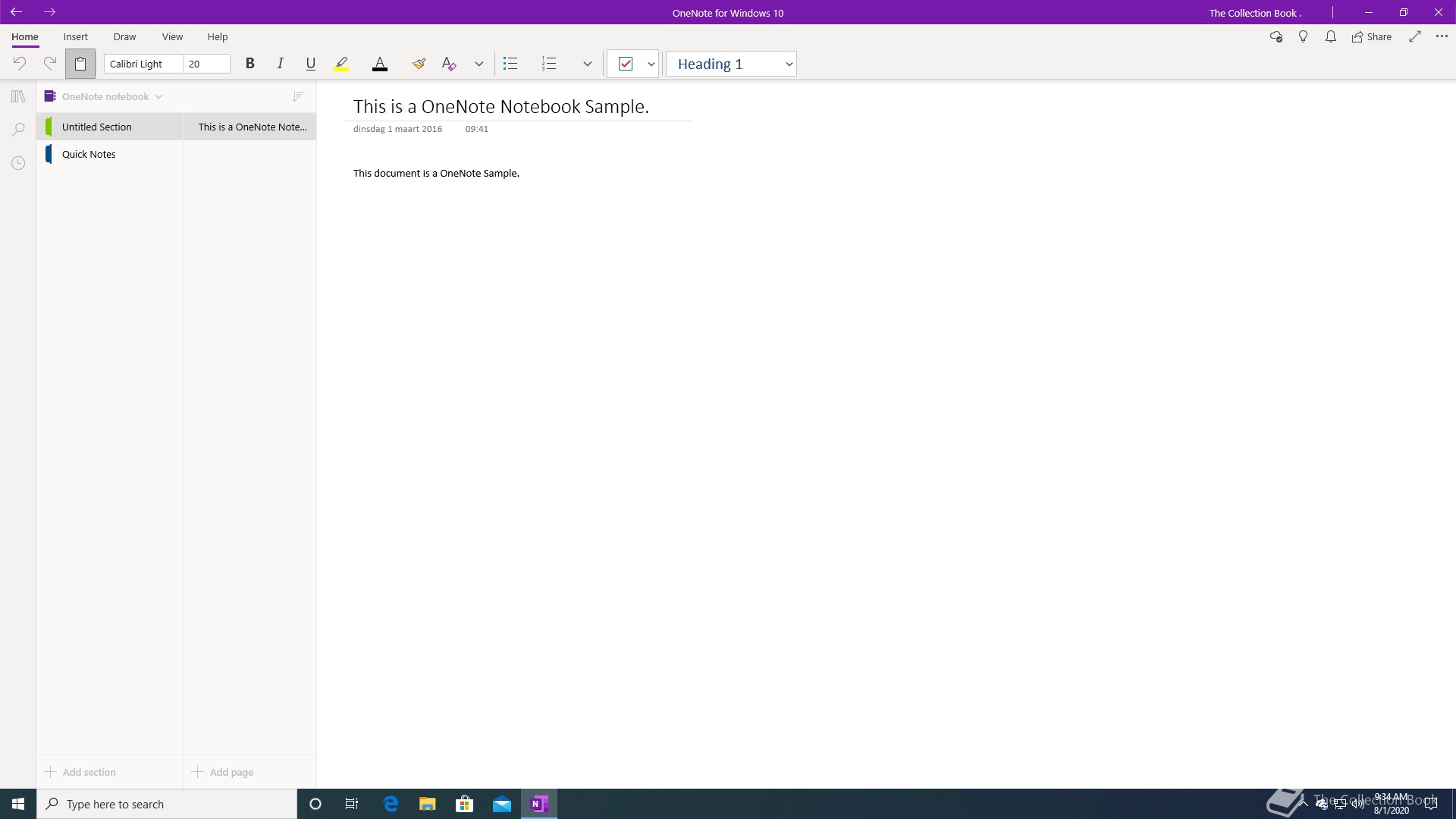The image size is (1456, 819).
Task: Insert a bulleted list
Action: 510,64
